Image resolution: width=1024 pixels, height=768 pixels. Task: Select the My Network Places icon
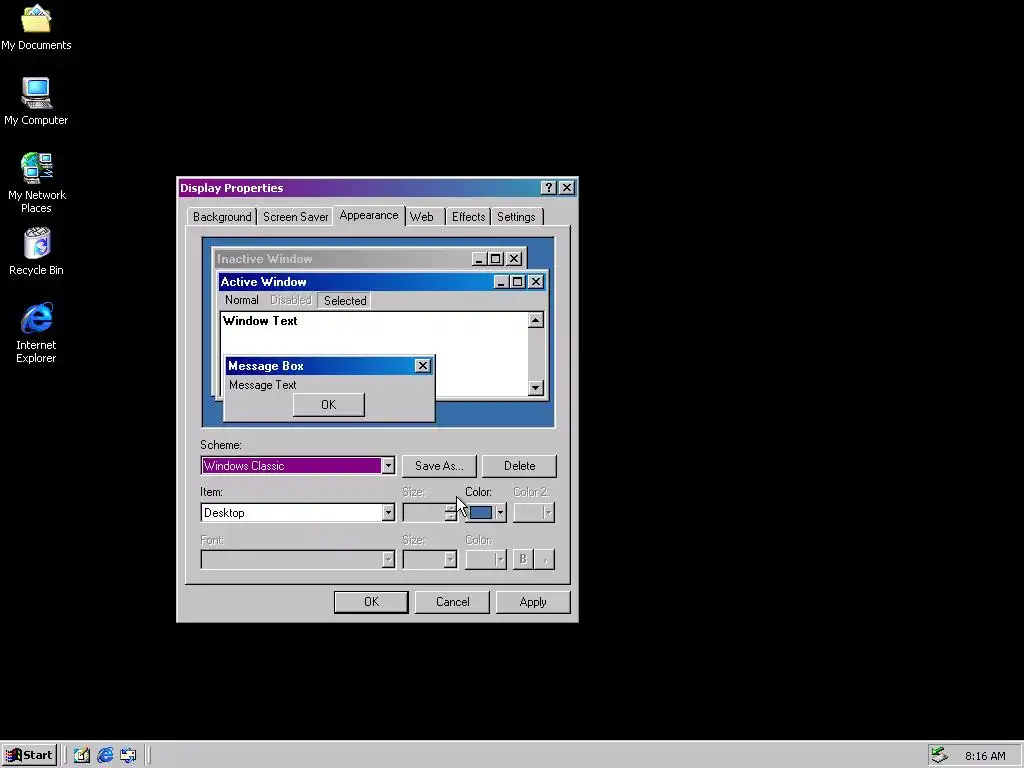click(36, 182)
